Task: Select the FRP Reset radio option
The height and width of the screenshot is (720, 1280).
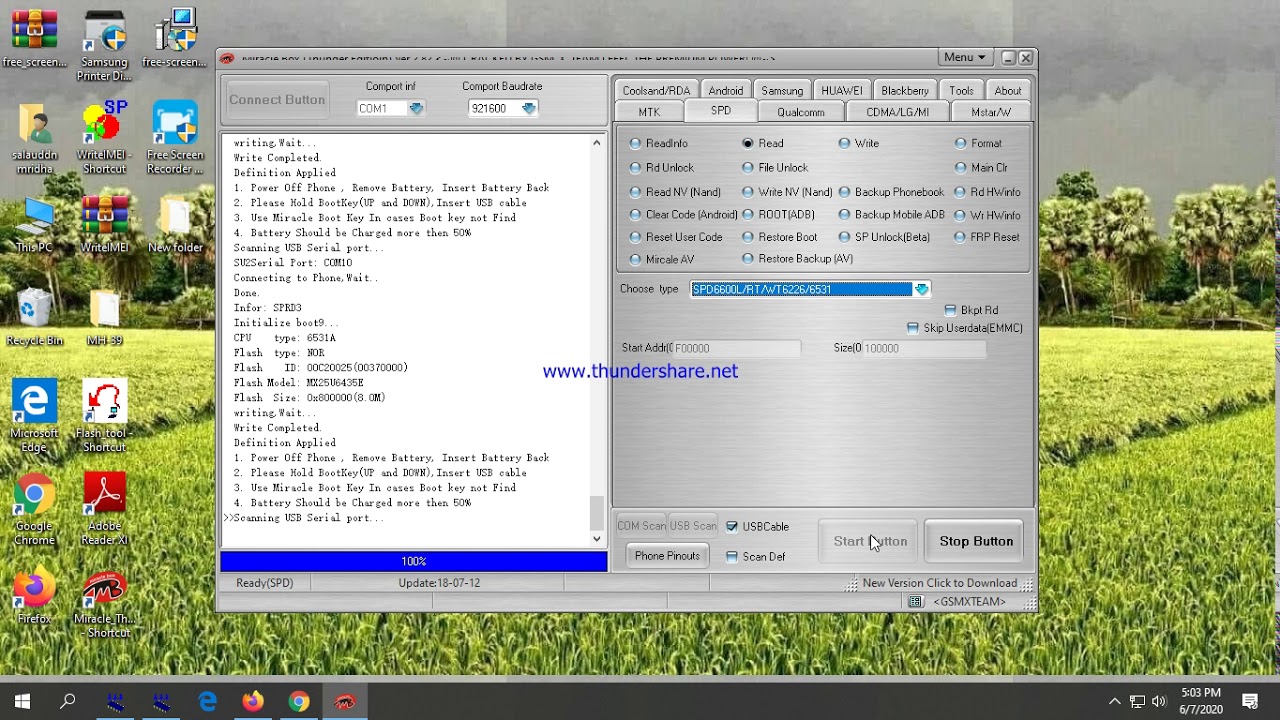Action: pyautogui.click(x=961, y=238)
